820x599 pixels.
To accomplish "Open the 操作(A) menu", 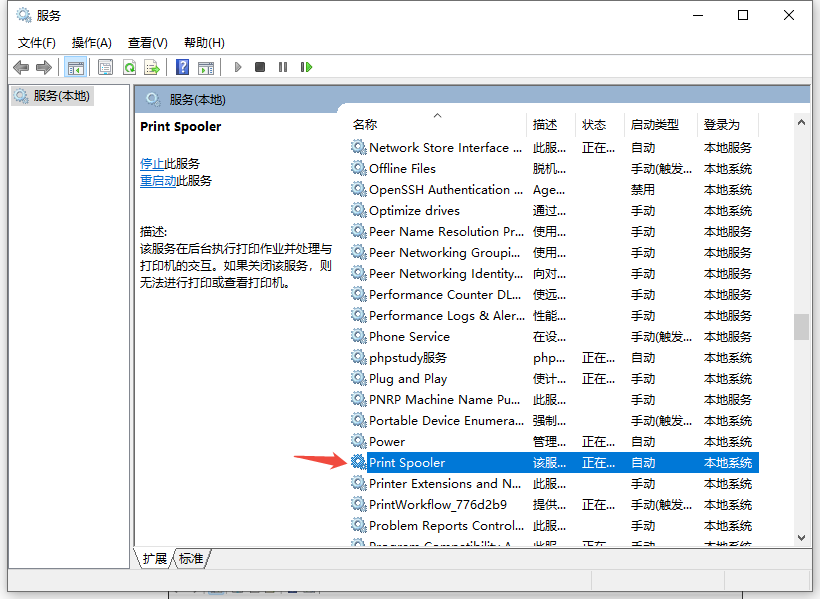I will point(92,42).
